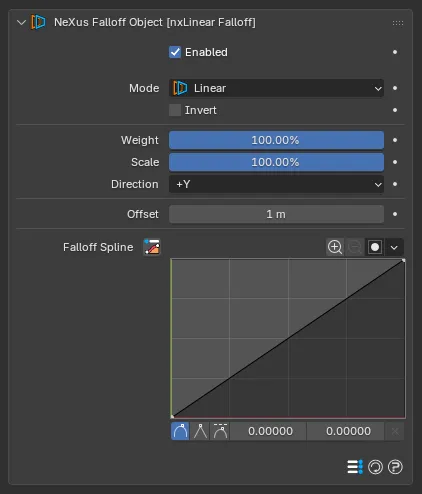Set handle type to Auto
The image size is (422, 494).
tap(180, 431)
